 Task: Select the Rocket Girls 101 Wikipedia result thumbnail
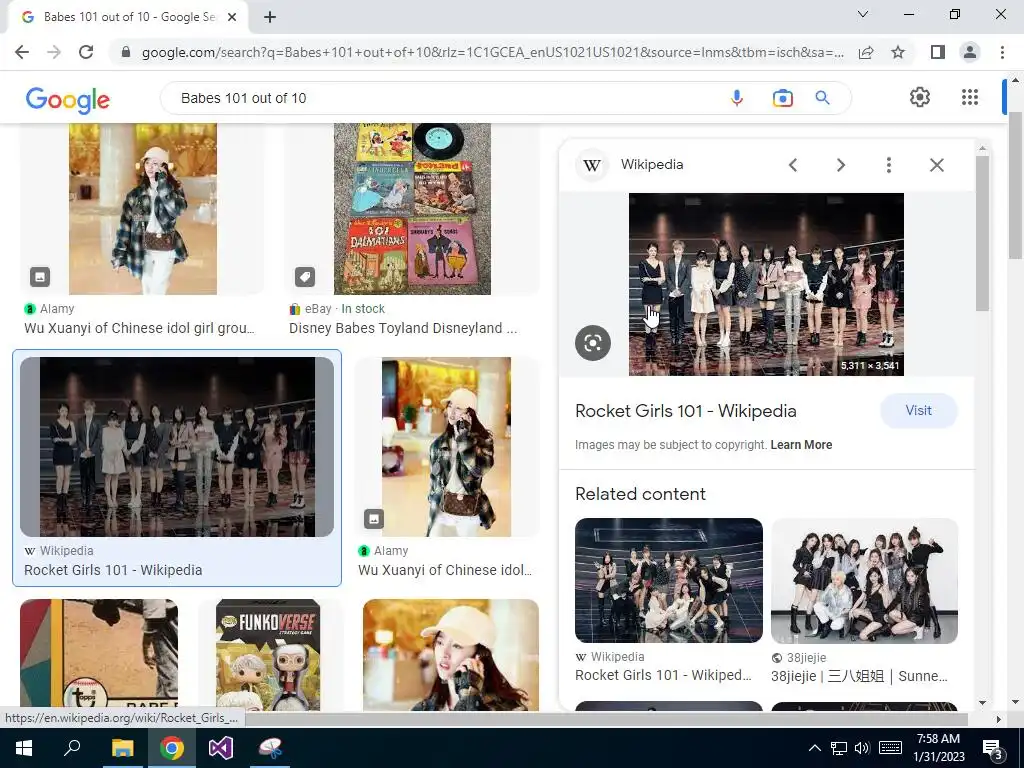point(177,447)
